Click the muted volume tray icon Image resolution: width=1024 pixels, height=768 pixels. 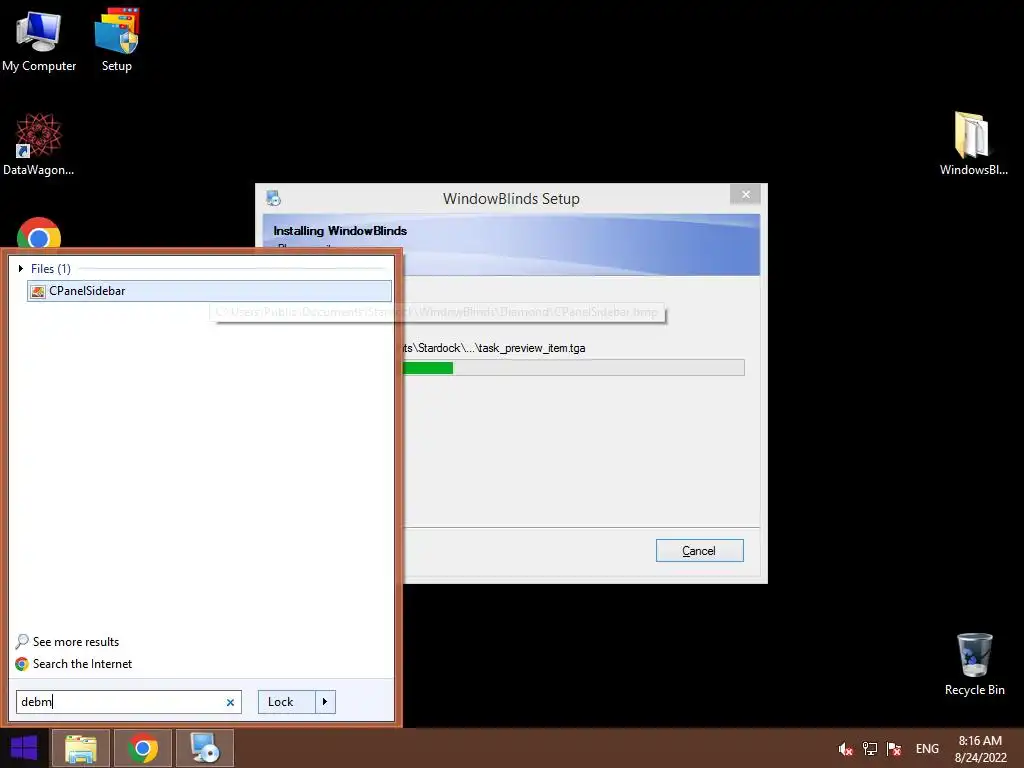[x=845, y=749]
